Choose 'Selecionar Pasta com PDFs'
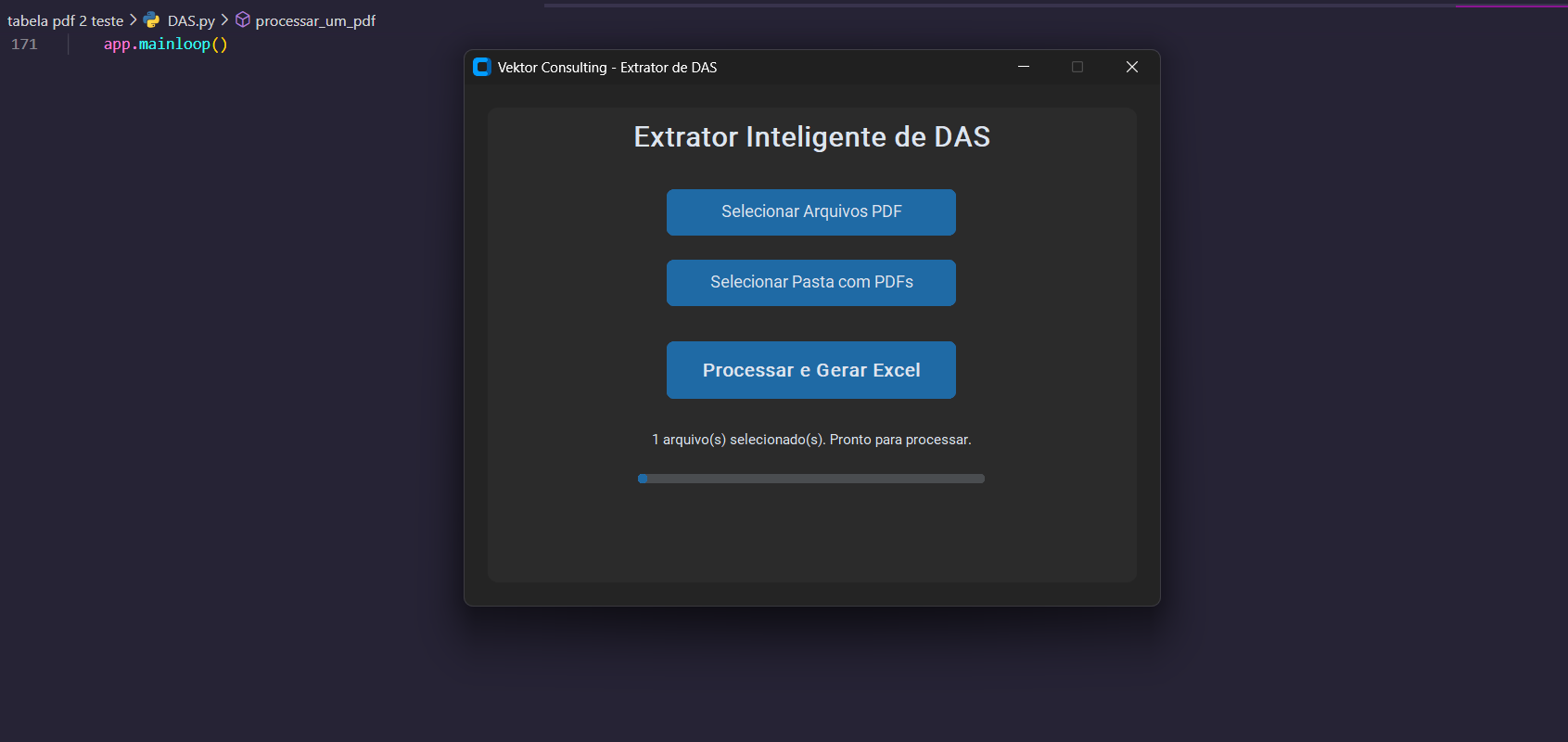 [x=810, y=282]
